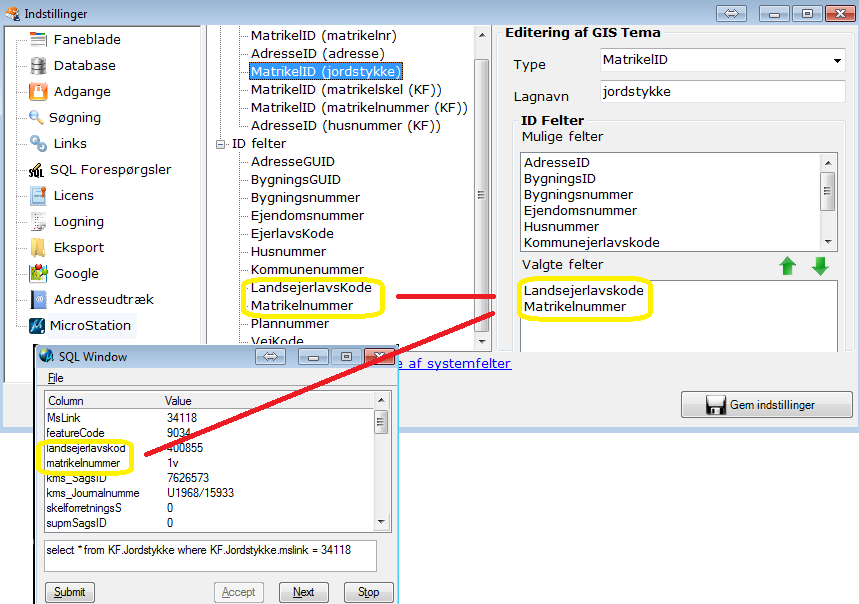859x604 pixels.
Task: Open the Type dropdown showing MatrikelID
Action: (837, 61)
